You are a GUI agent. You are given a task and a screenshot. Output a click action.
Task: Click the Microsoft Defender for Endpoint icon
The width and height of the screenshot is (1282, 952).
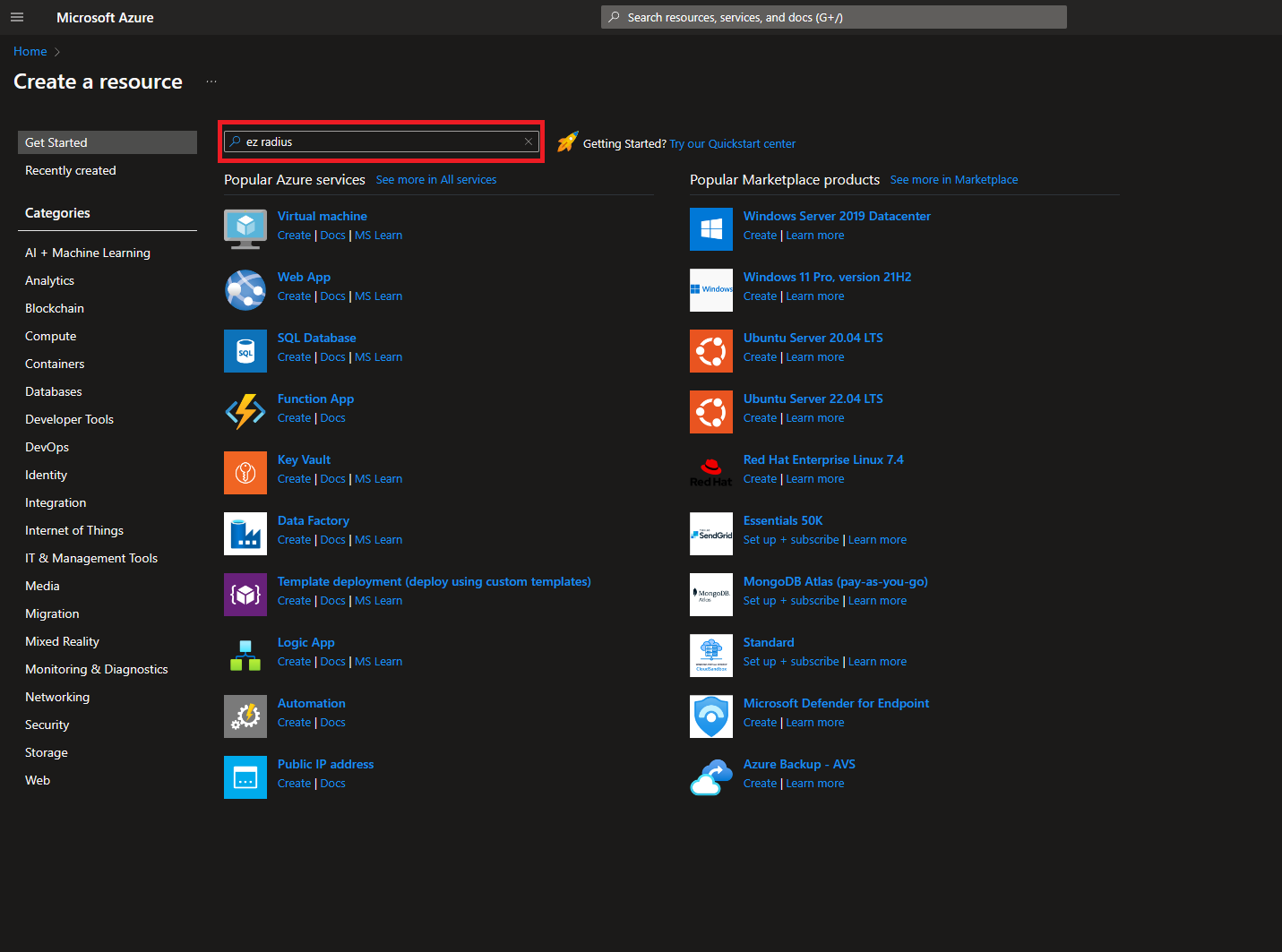[x=711, y=716]
